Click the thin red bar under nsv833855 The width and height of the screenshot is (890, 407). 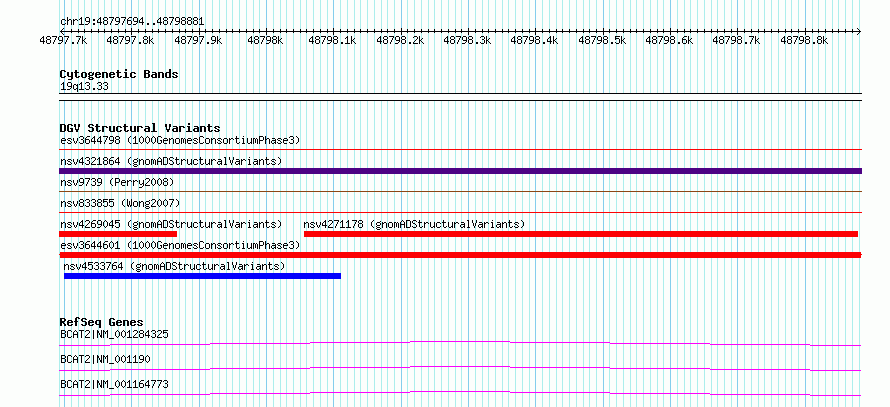pyautogui.click(x=460, y=213)
